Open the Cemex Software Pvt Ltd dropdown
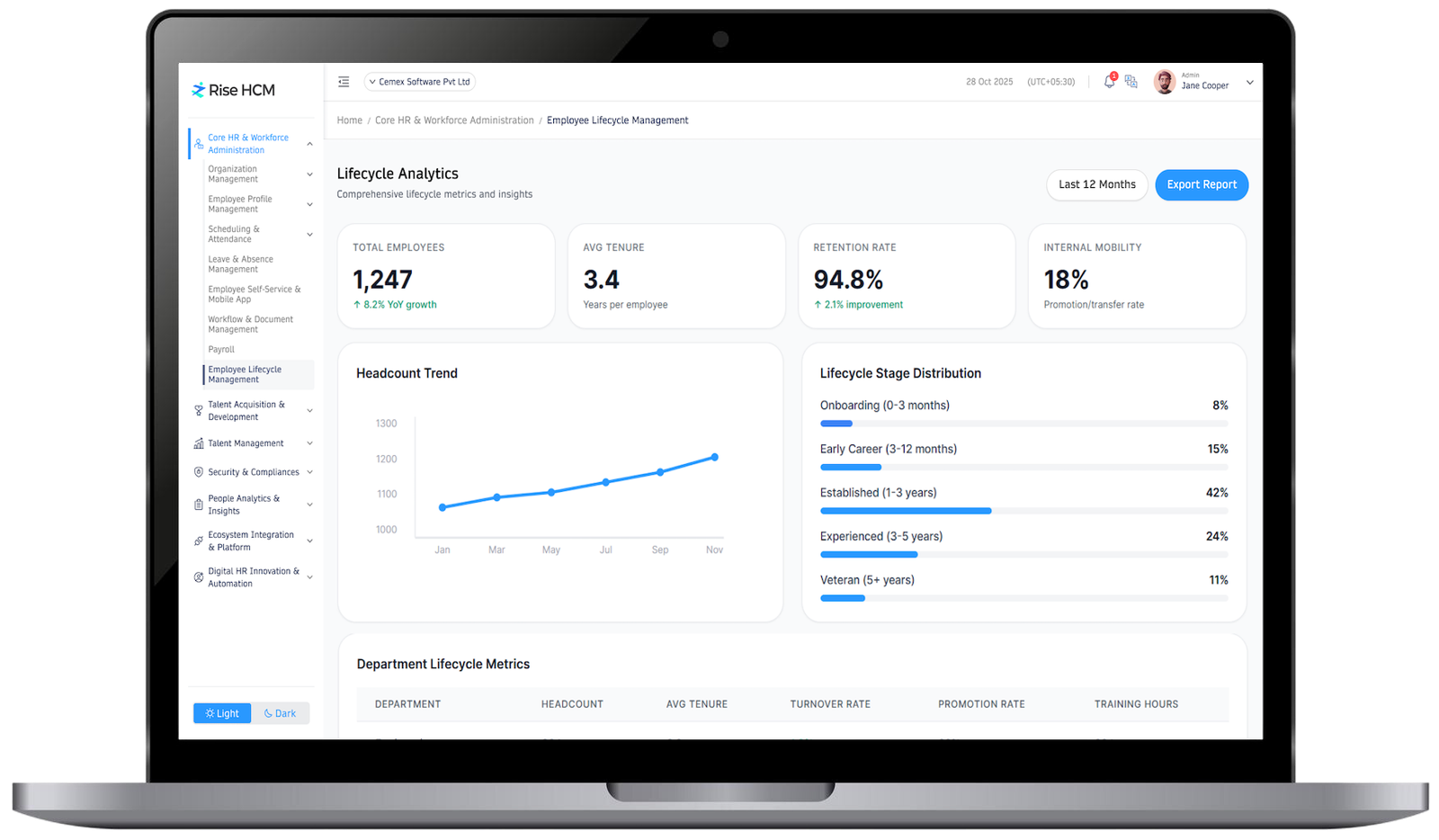Image resolution: width=1439 pixels, height=840 pixels. pyautogui.click(x=419, y=82)
